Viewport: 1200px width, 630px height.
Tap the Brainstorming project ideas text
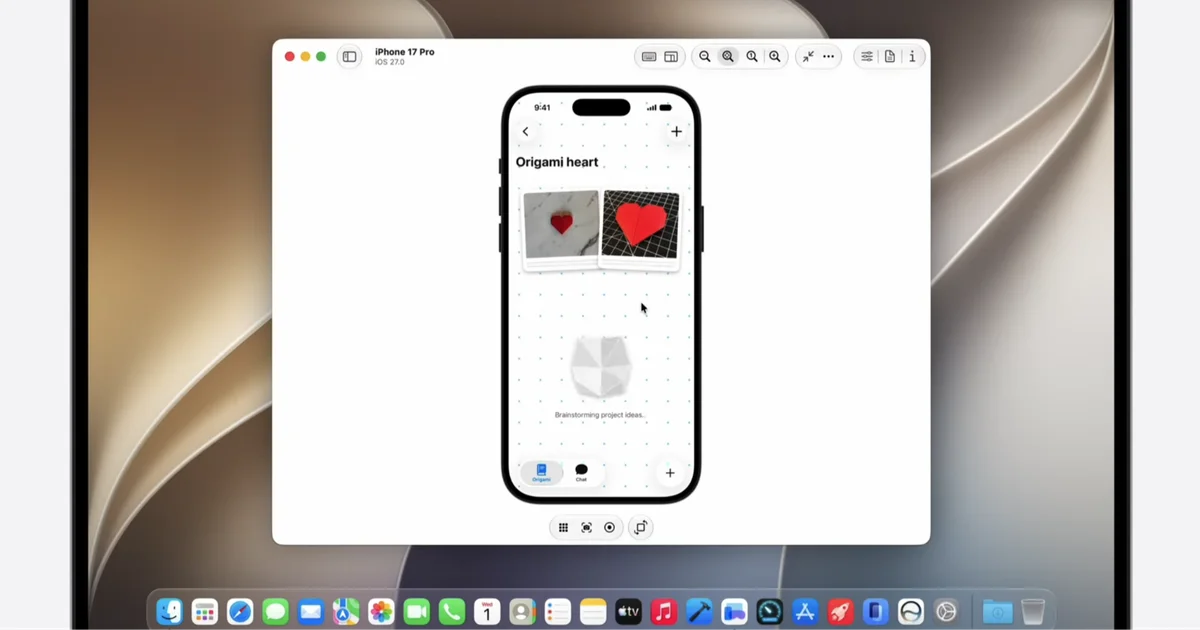click(x=600, y=415)
